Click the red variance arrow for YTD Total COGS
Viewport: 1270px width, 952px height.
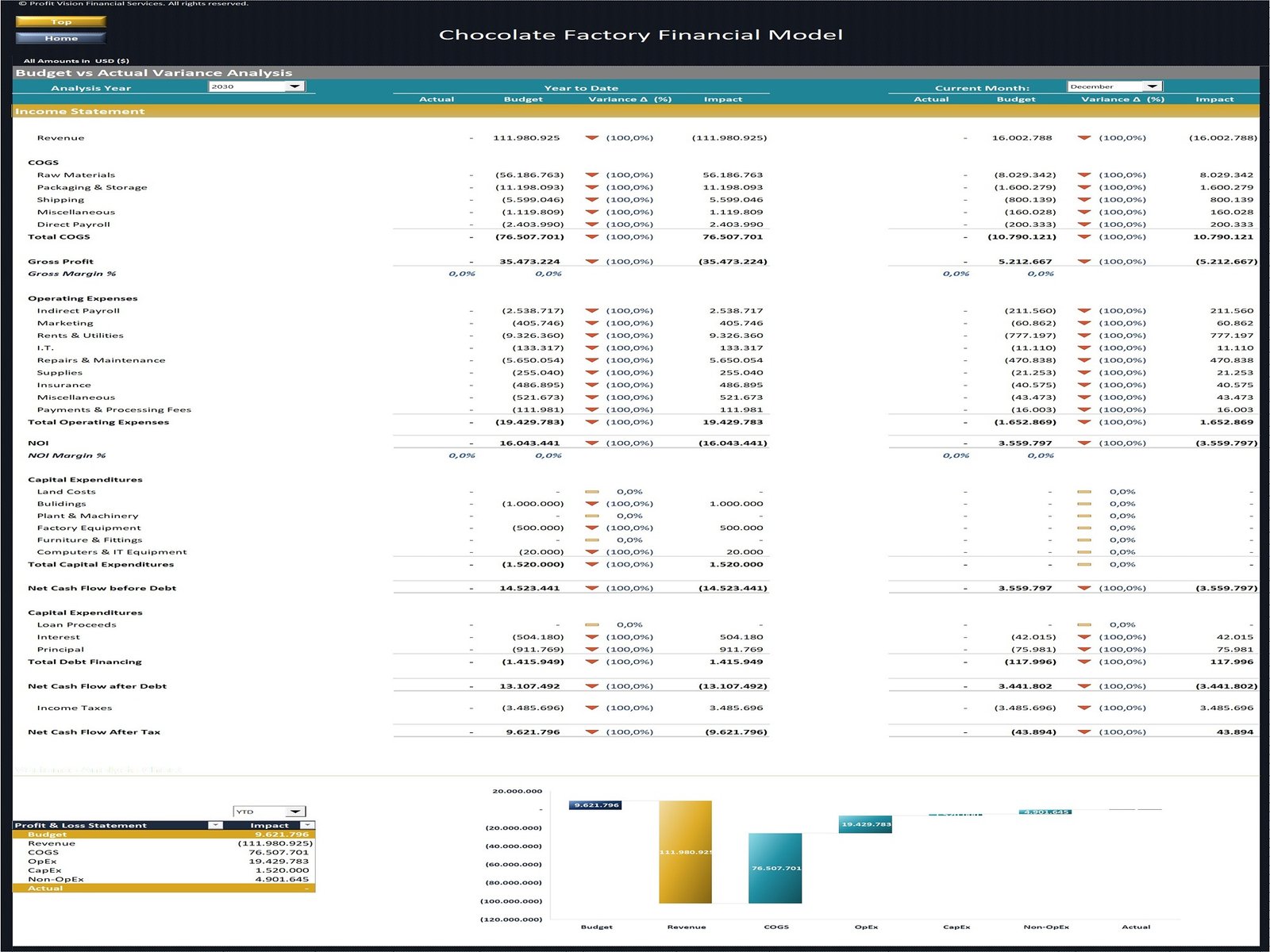tap(591, 237)
